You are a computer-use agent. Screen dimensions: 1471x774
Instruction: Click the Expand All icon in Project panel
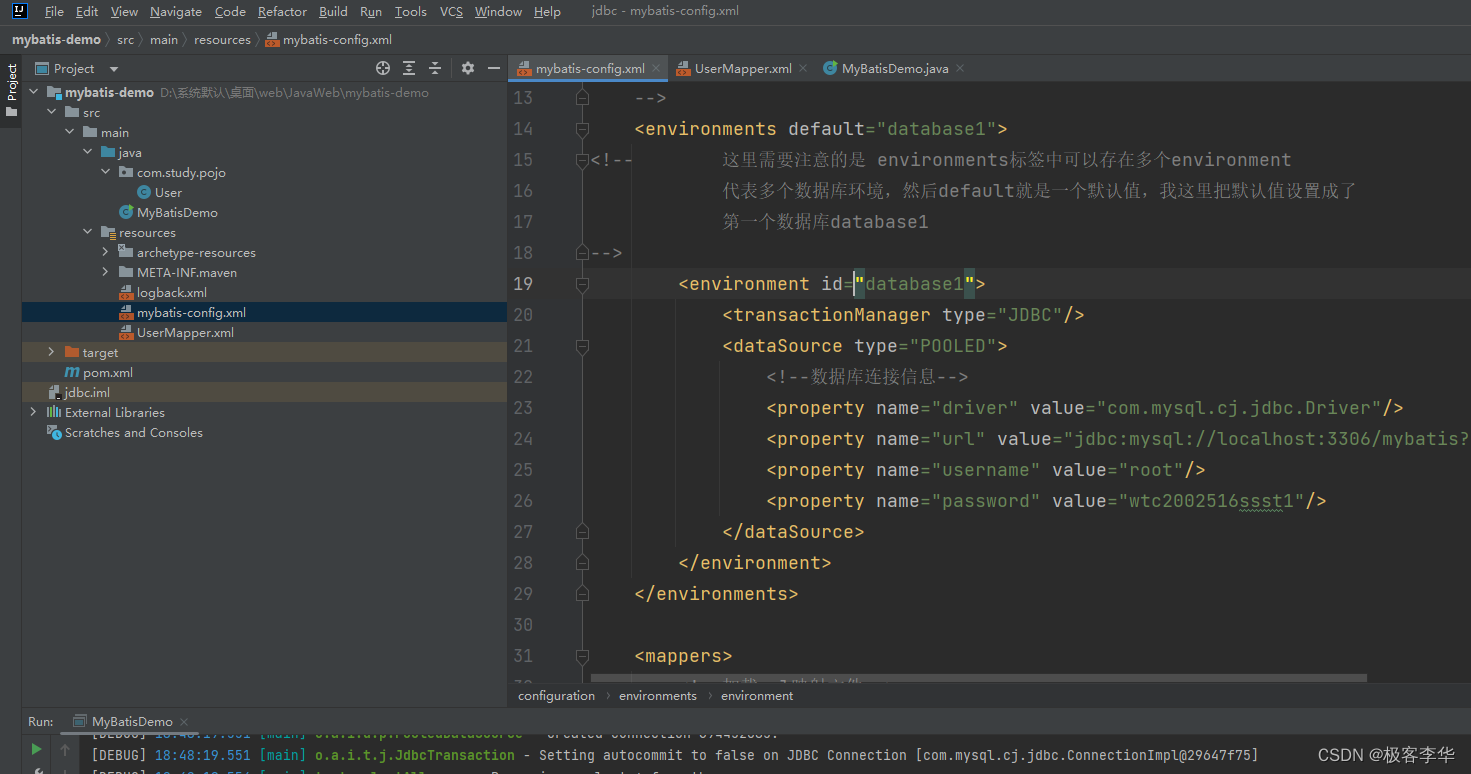pos(409,68)
